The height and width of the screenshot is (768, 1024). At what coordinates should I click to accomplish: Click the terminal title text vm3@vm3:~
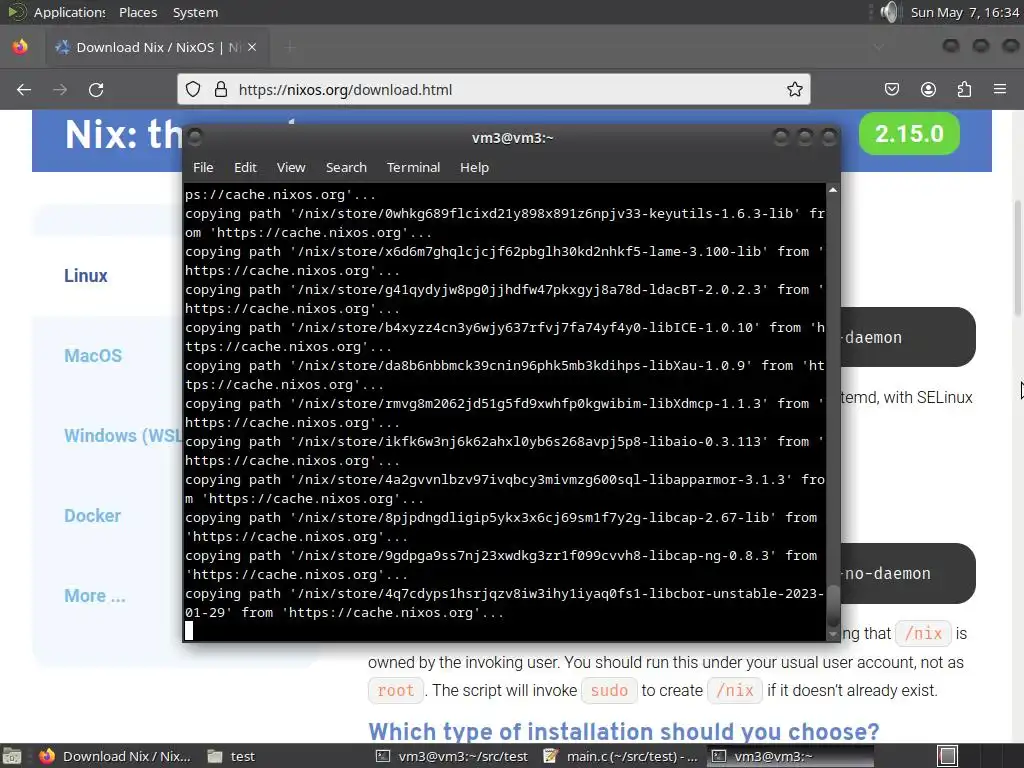(x=513, y=138)
